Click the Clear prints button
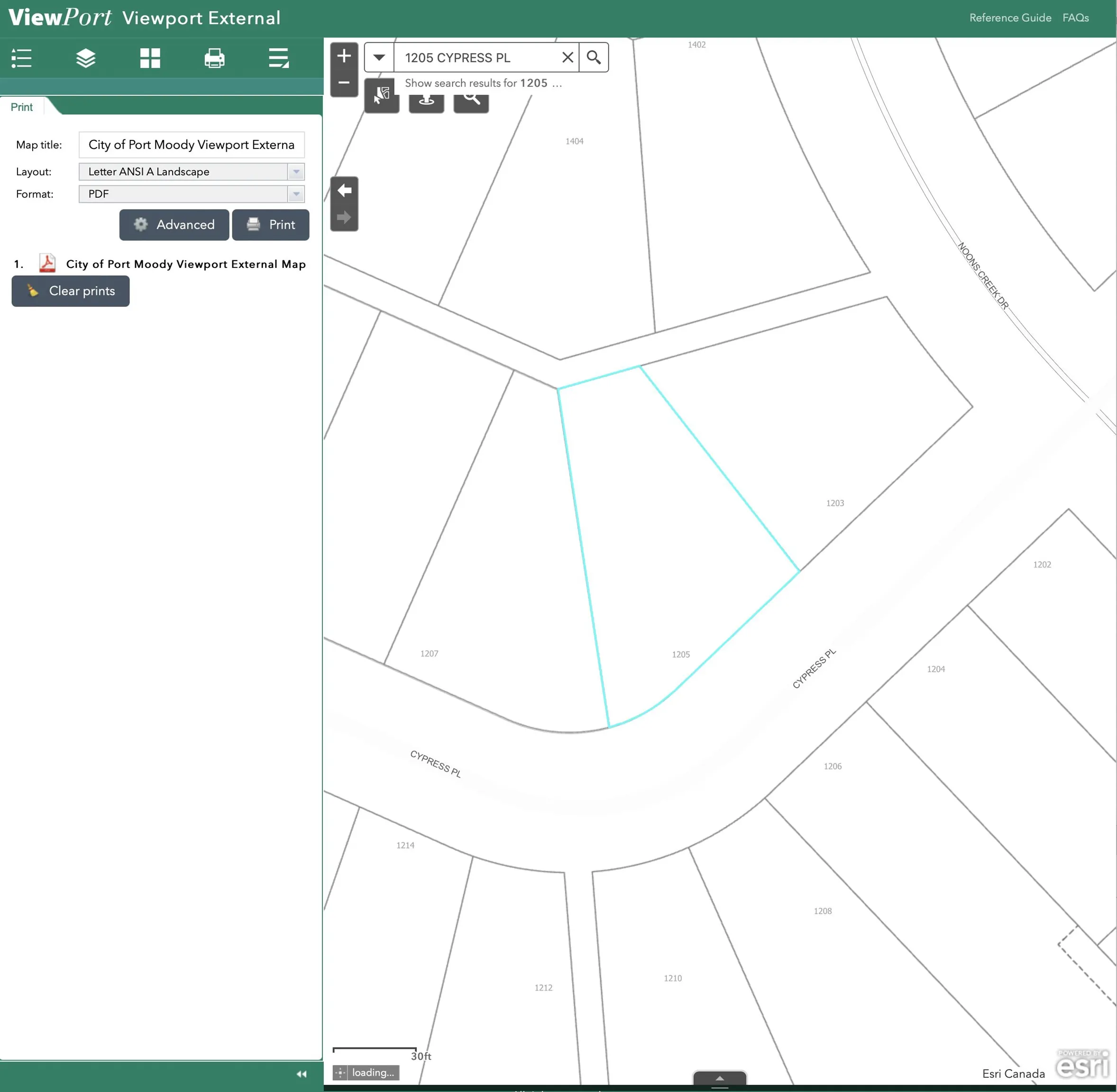The image size is (1117, 1092). [71, 291]
